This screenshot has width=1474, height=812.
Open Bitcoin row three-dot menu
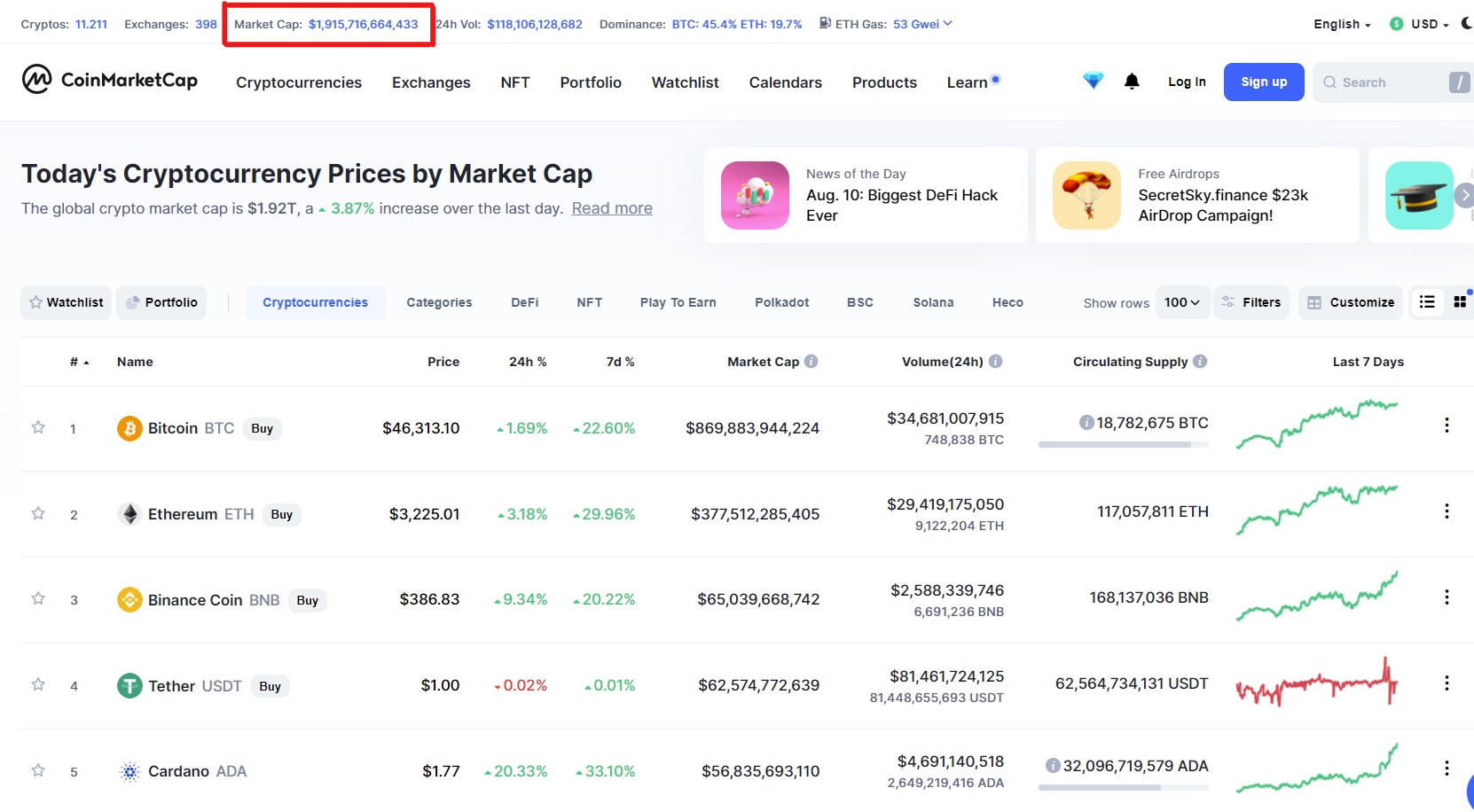pyautogui.click(x=1447, y=426)
